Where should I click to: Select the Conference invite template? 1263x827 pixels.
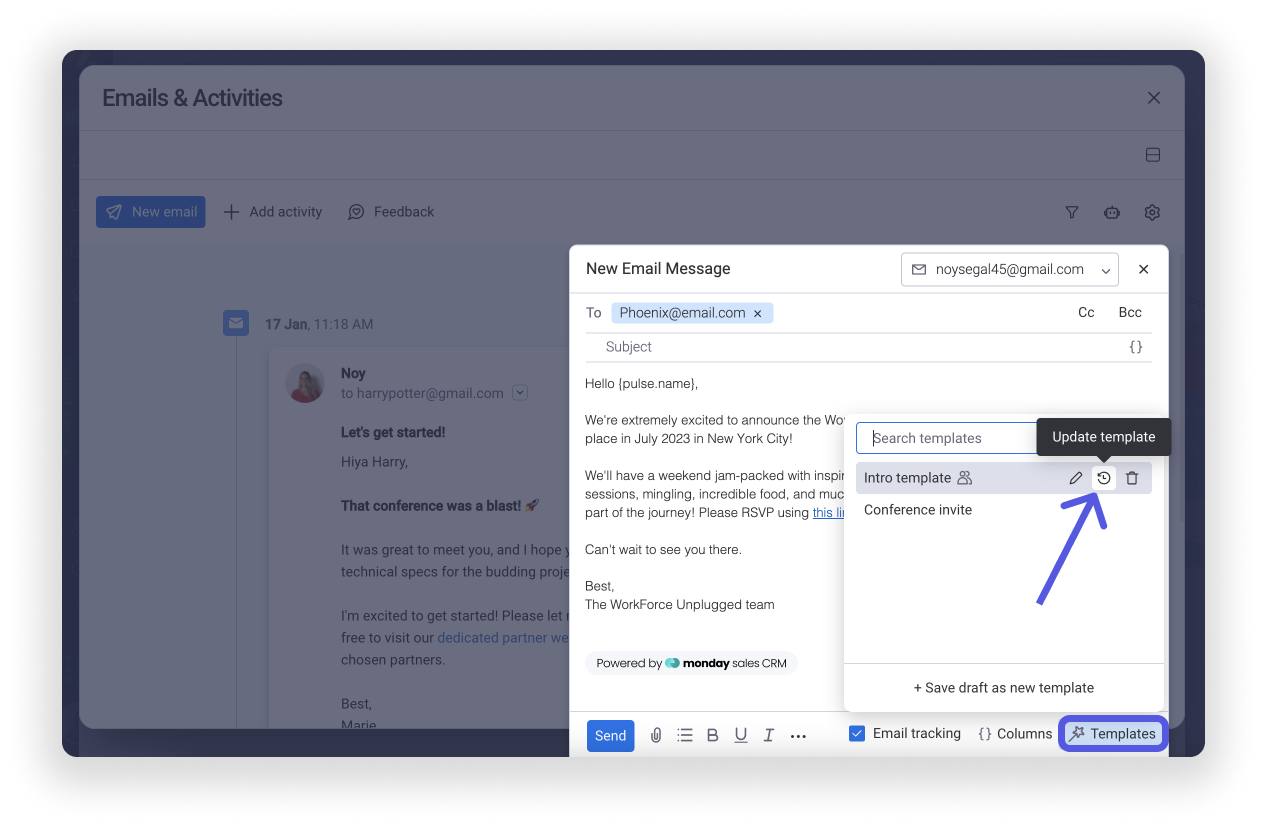pos(917,510)
